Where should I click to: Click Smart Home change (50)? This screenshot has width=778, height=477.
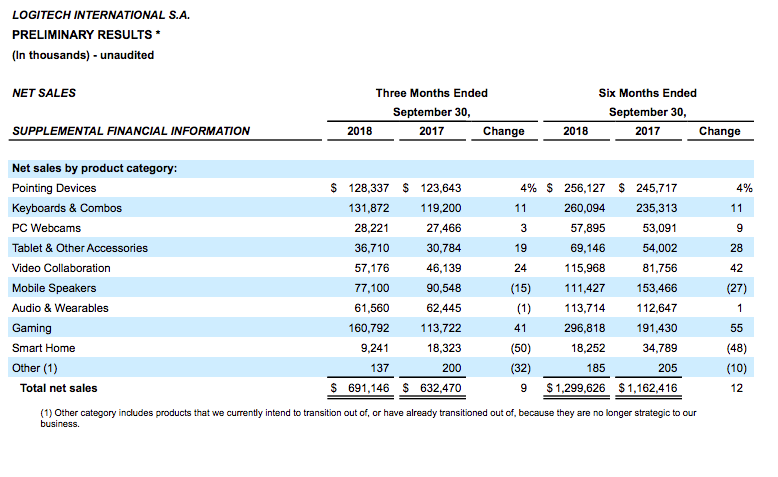(x=520, y=348)
